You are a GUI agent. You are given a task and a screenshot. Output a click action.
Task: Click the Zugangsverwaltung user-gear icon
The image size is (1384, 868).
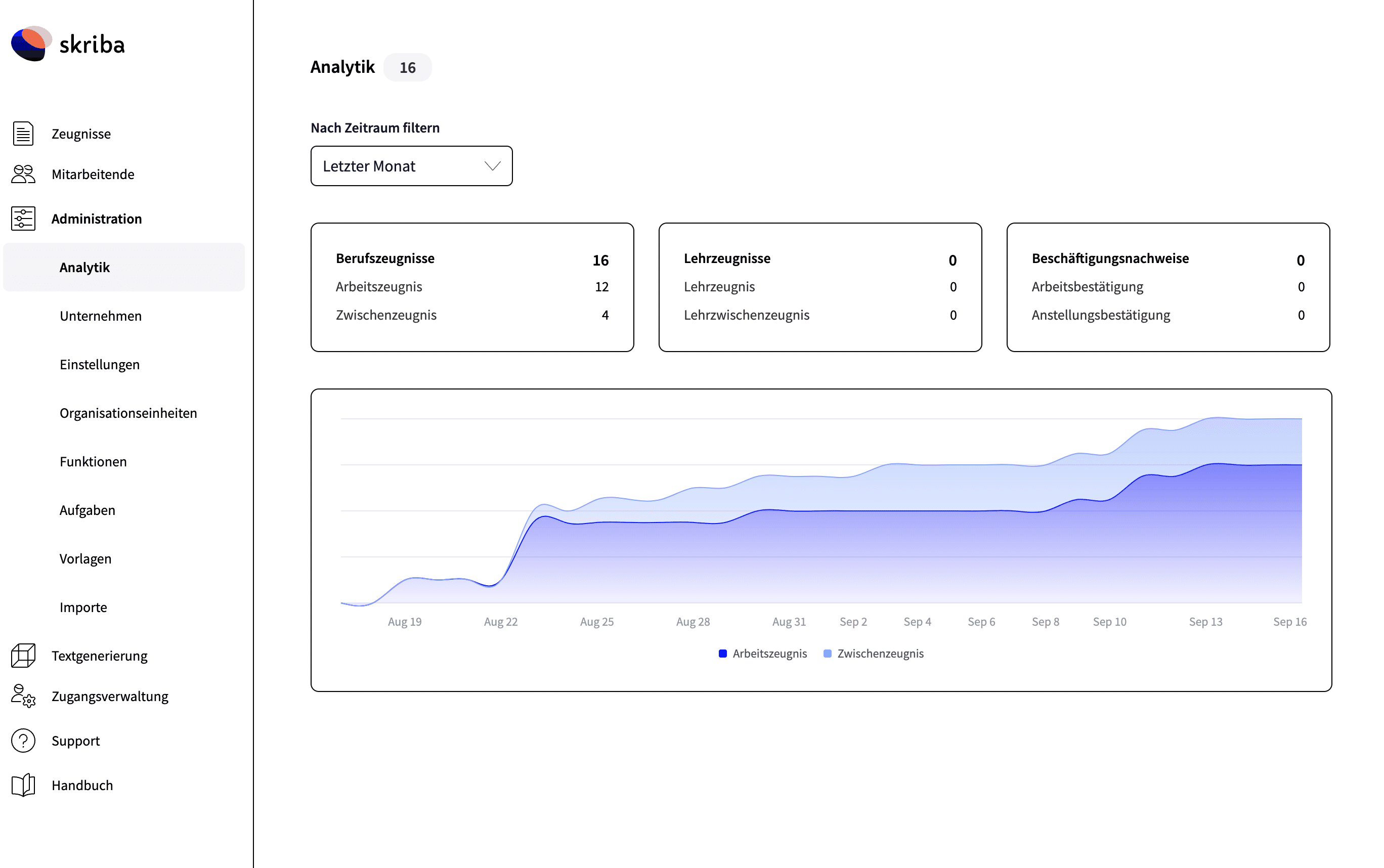pos(23,696)
